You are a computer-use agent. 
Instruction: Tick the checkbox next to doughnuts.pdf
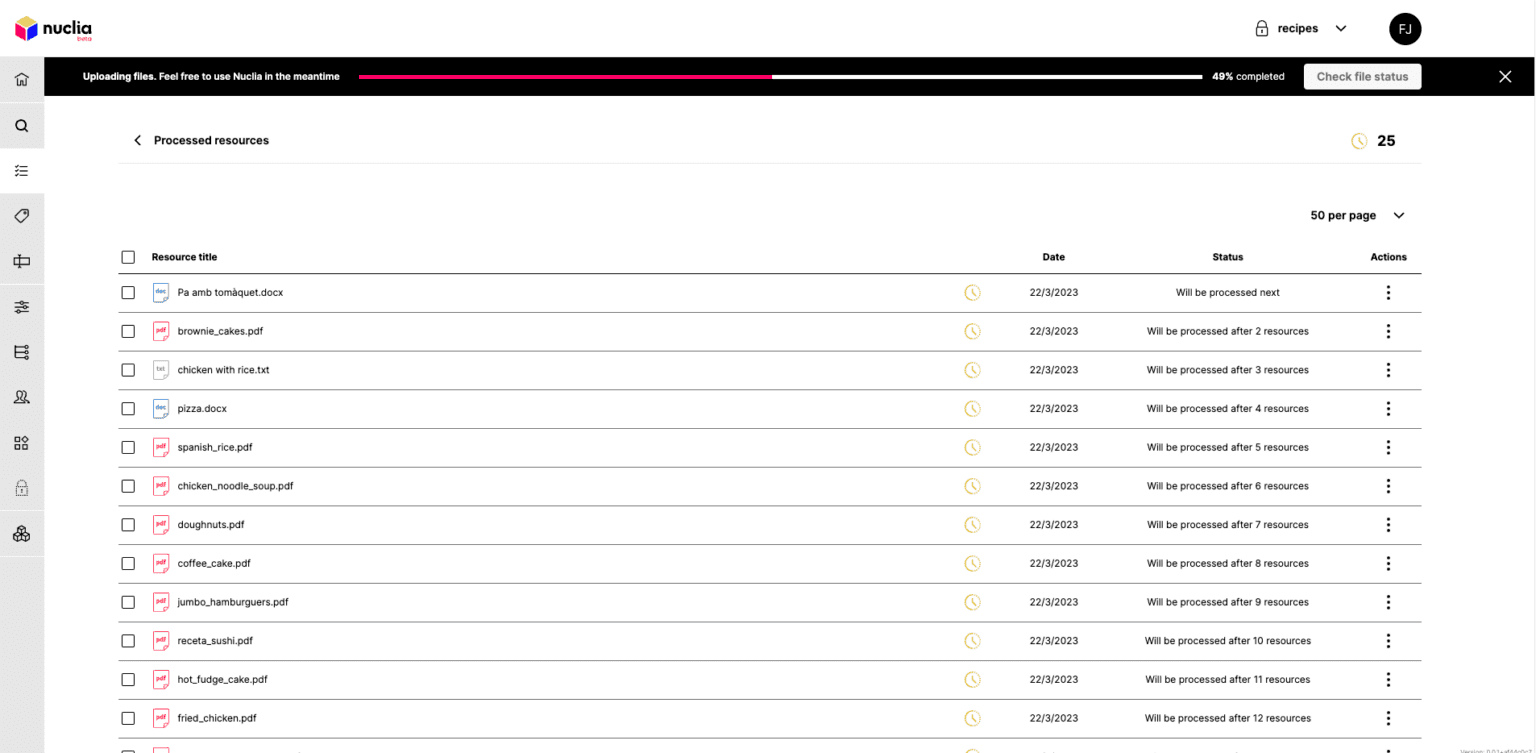[128, 524]
